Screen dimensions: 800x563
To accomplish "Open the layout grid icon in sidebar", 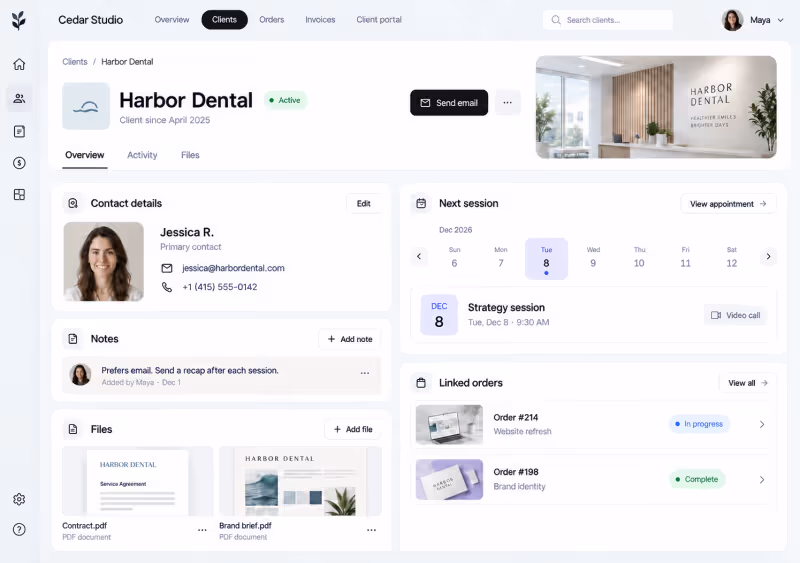I will (x=19, y=194).
